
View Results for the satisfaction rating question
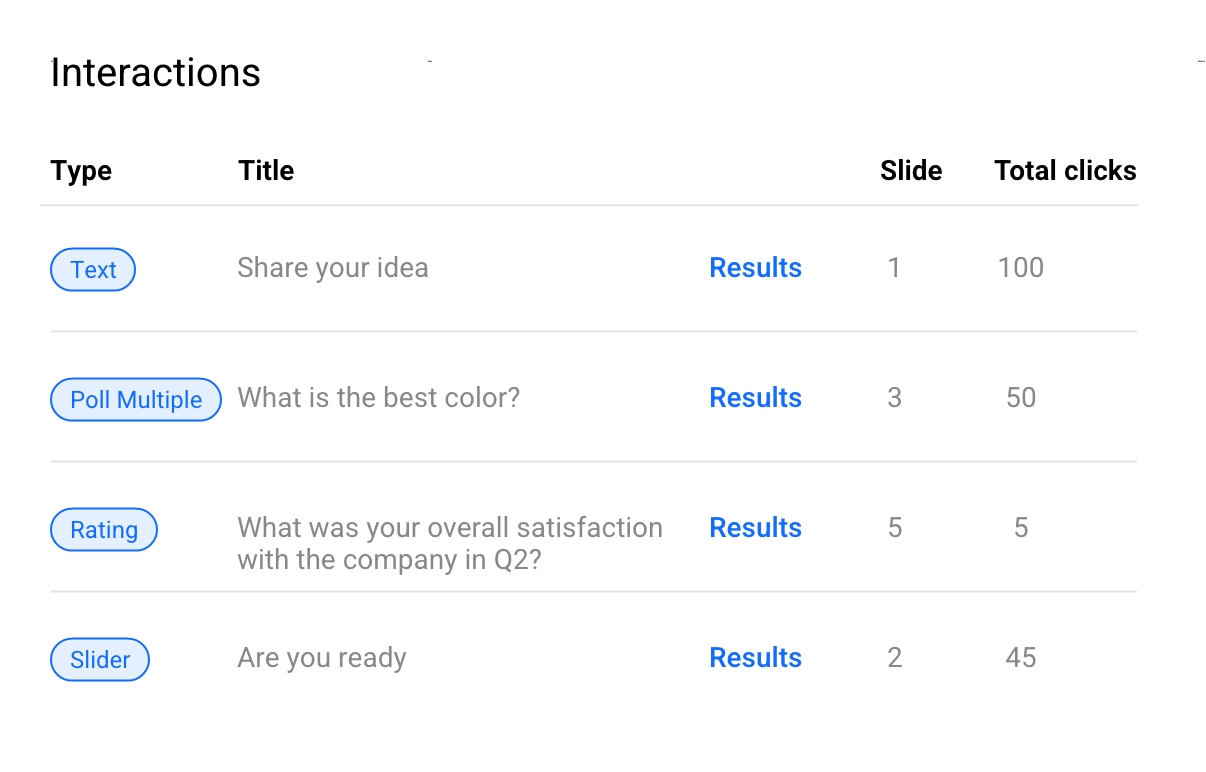755,528
